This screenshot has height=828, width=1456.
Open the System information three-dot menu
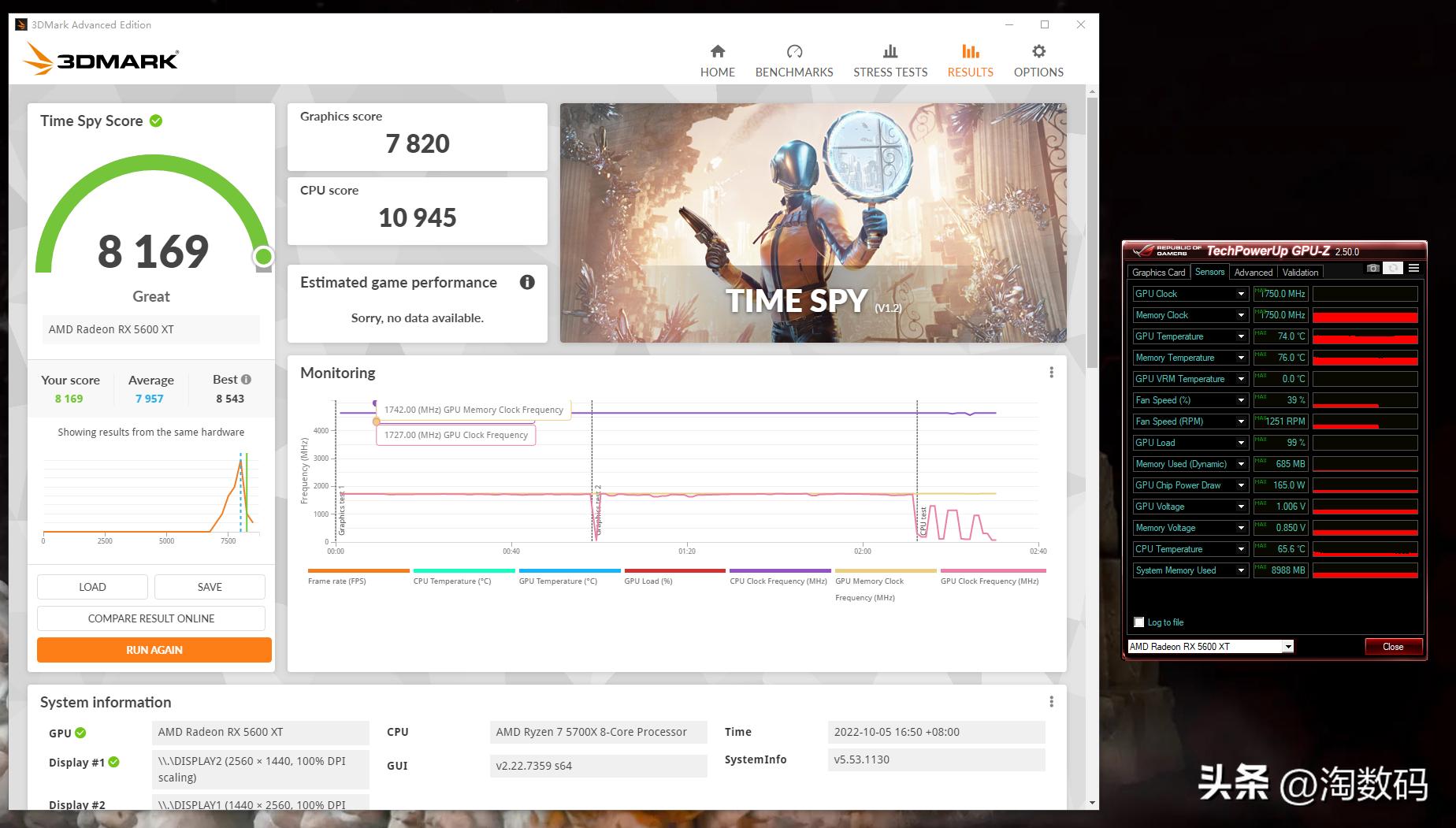(x=1051, y=702)
